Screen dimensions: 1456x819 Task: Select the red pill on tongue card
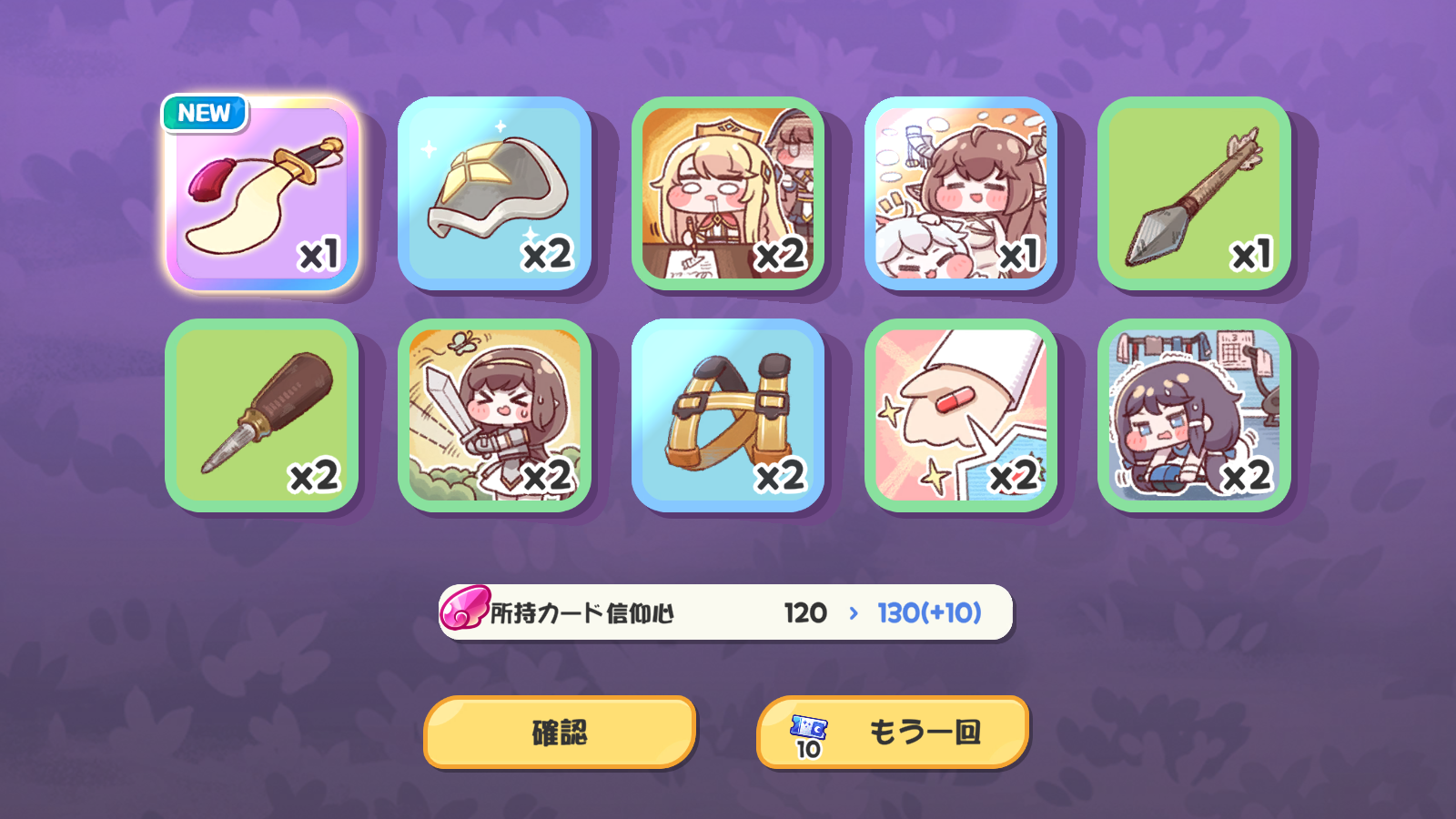click(961, 415)
